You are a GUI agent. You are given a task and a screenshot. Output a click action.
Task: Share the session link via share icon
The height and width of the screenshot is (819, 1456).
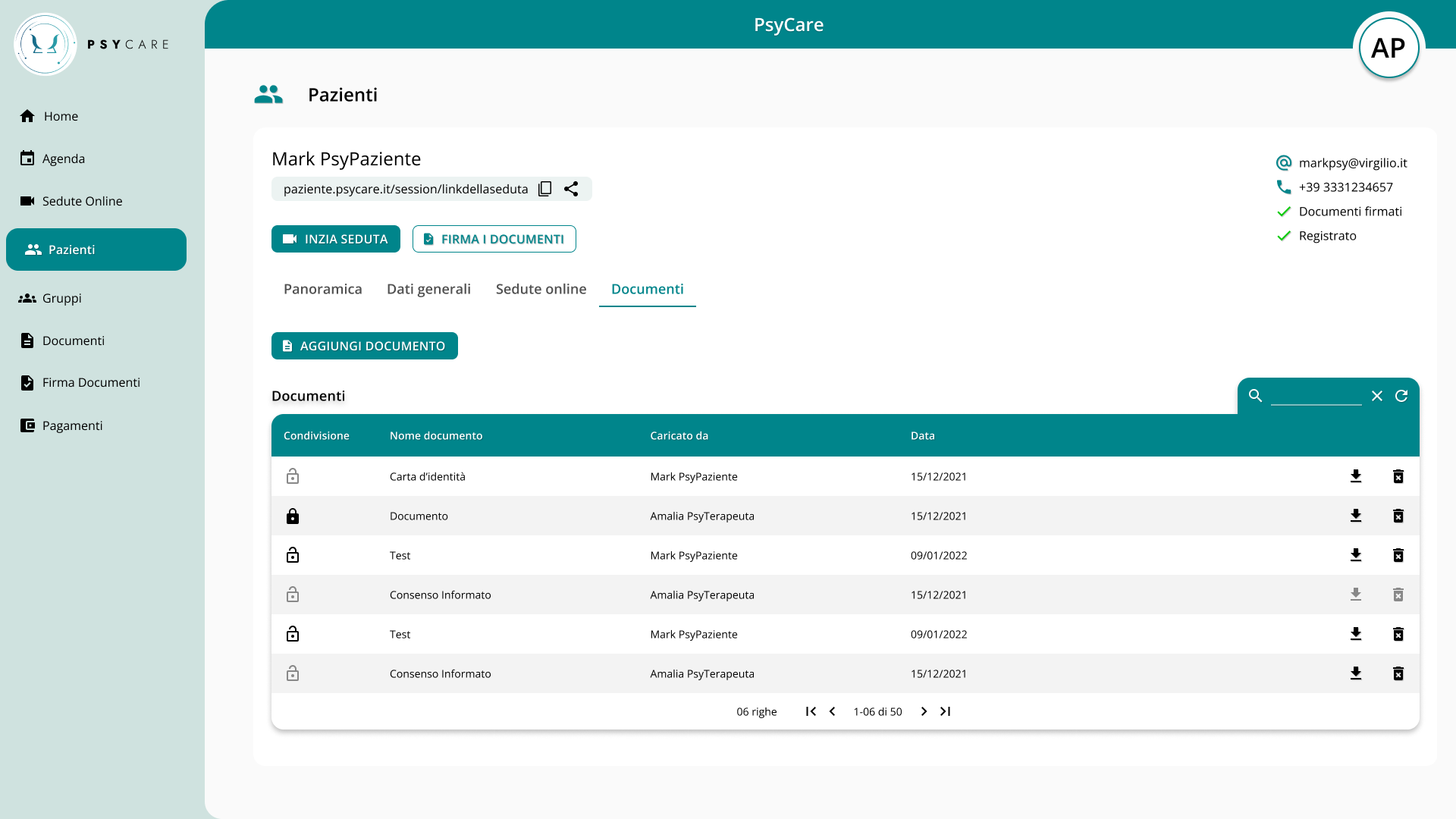tap(571, 189)
